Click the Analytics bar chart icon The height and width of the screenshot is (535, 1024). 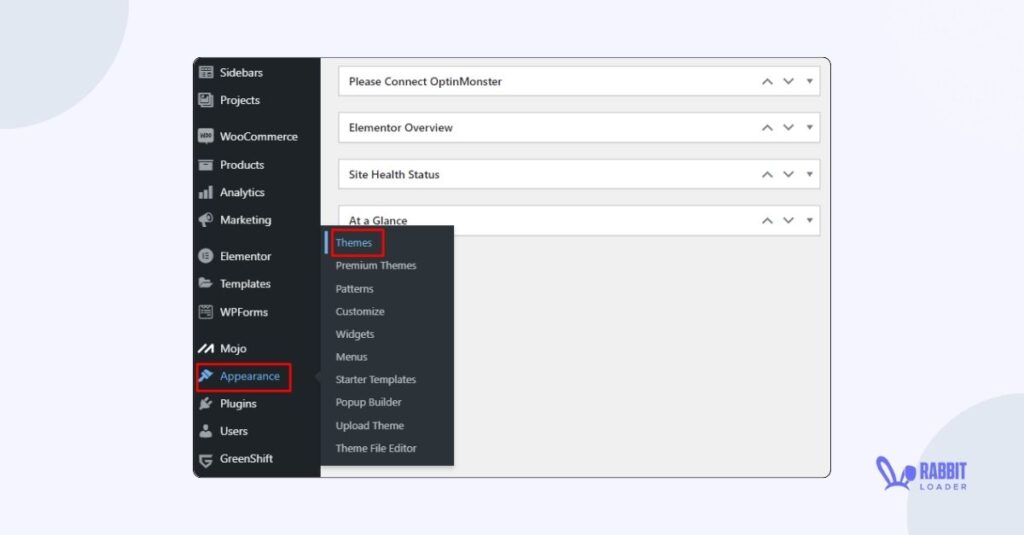pyautogui.click(x=206, y=192)
